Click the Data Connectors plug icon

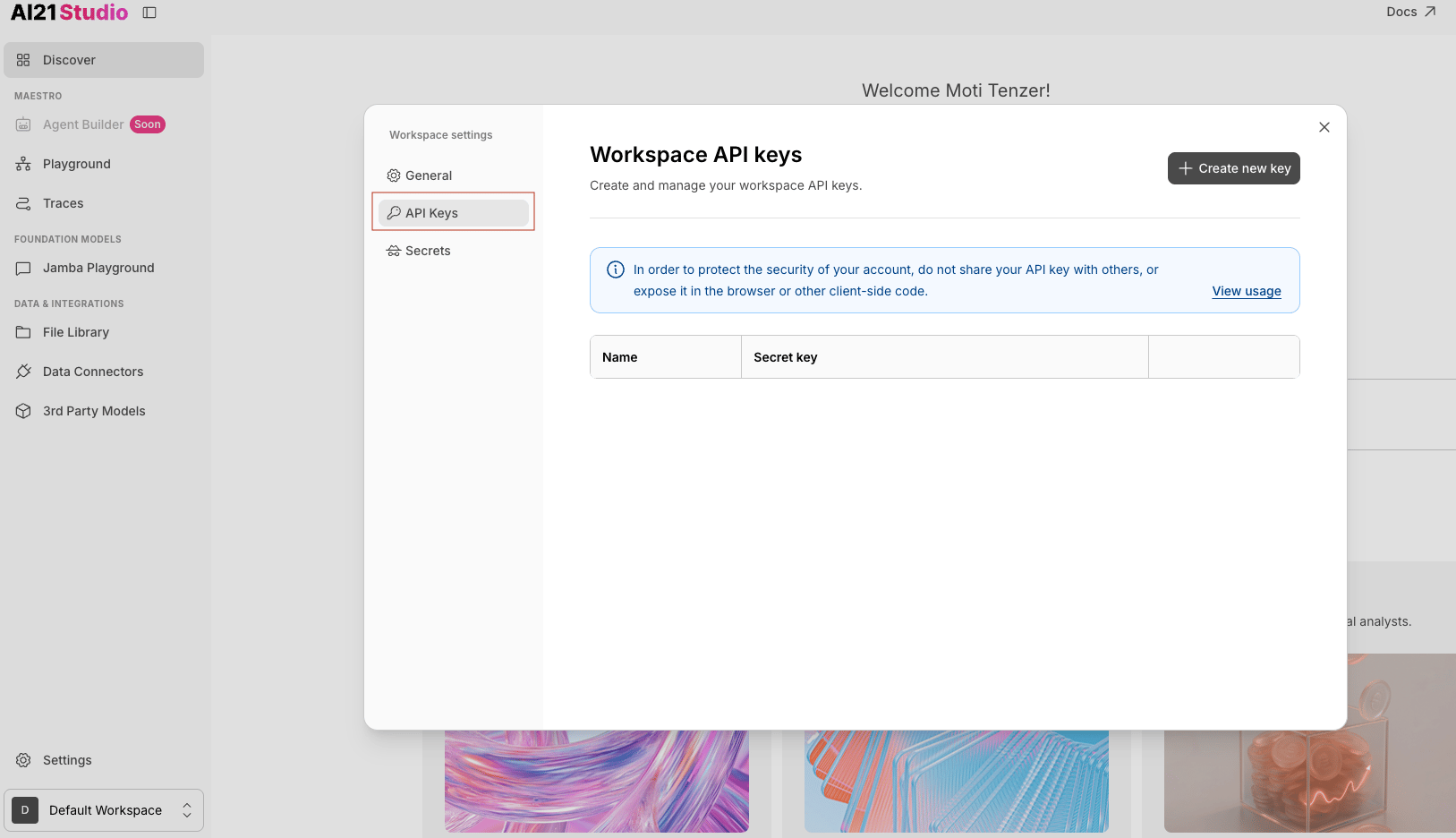(23, 372)
